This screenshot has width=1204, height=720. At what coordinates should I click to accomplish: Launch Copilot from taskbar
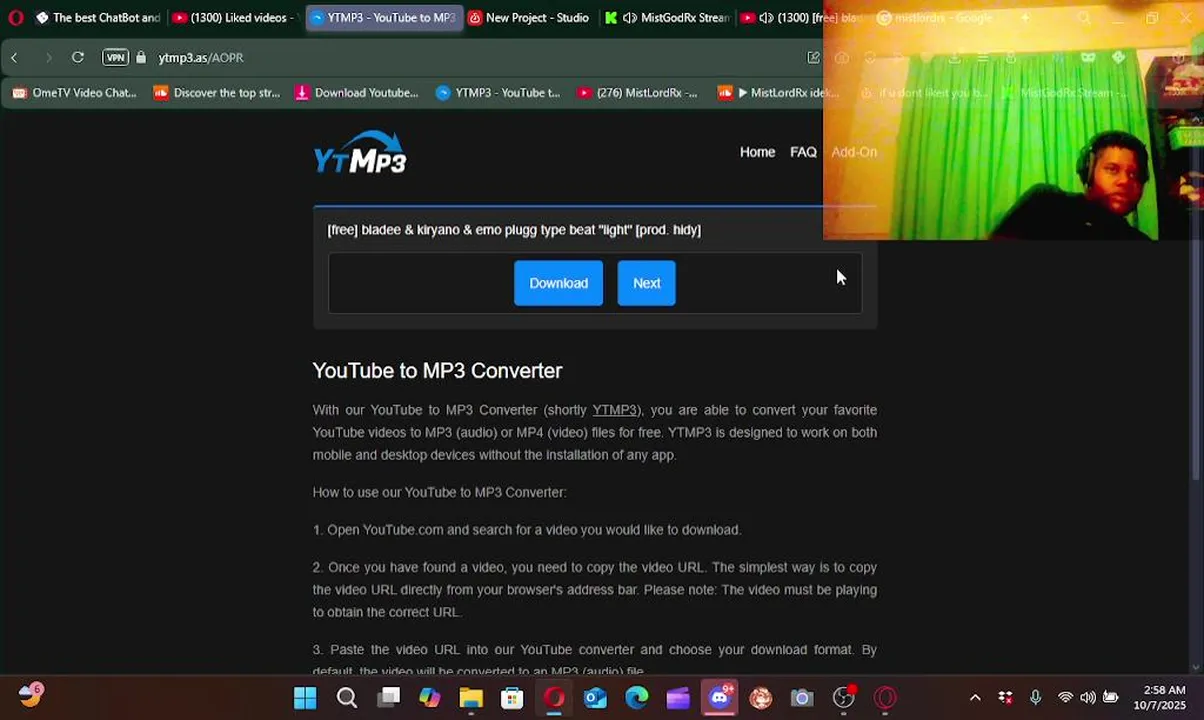pos(430,698)
